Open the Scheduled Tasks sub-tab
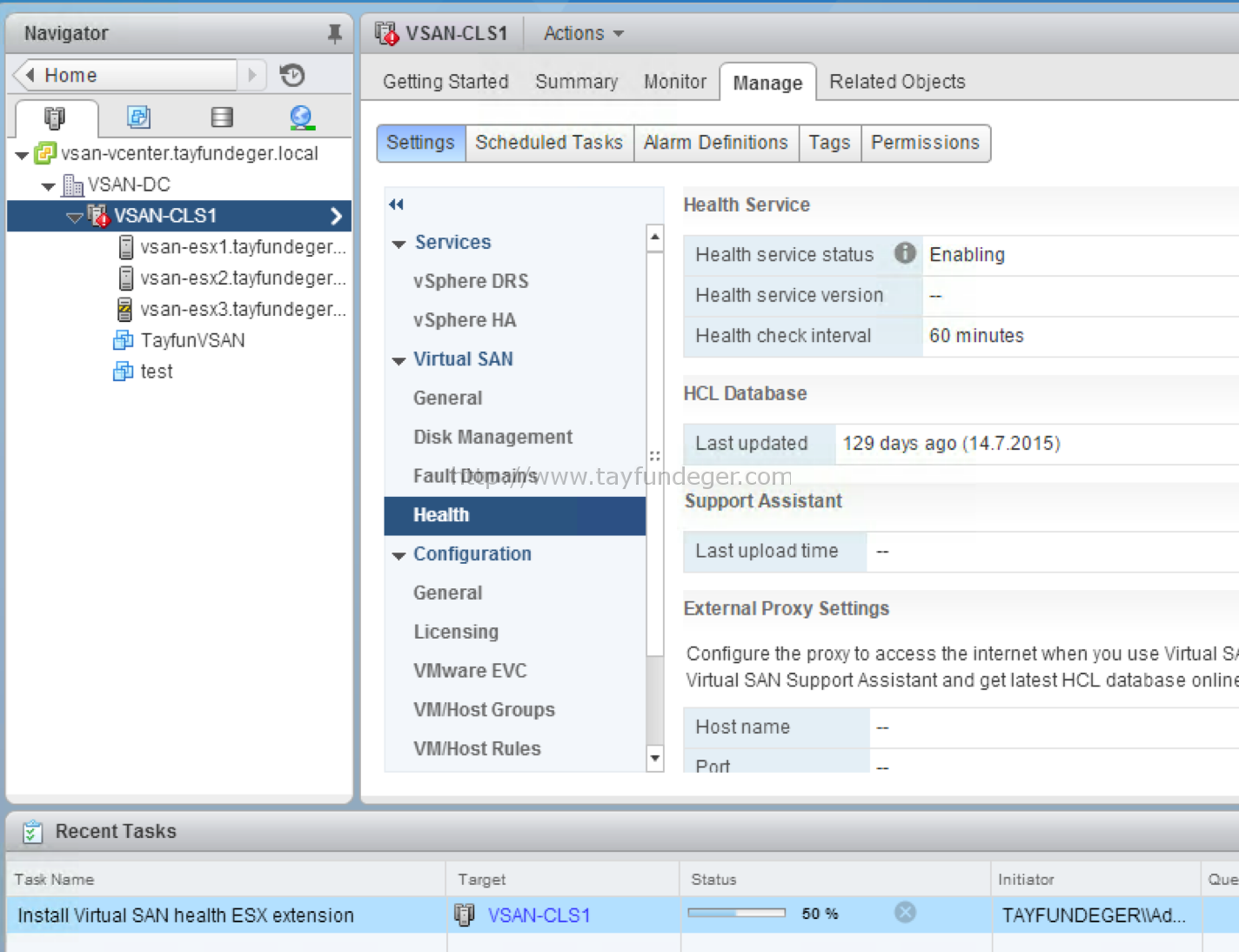Viewport: 1239px width, 952px height. point(549,143)
